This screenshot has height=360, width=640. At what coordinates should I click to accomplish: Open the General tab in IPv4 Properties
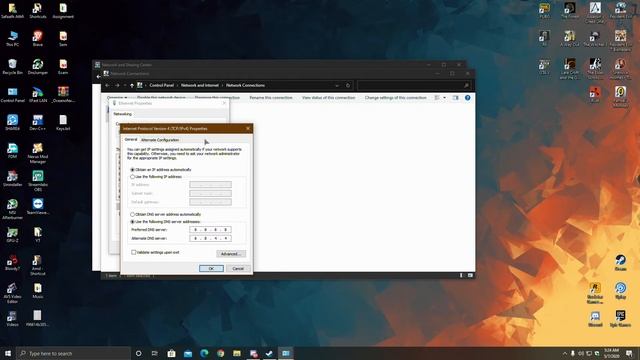(131, 140)
